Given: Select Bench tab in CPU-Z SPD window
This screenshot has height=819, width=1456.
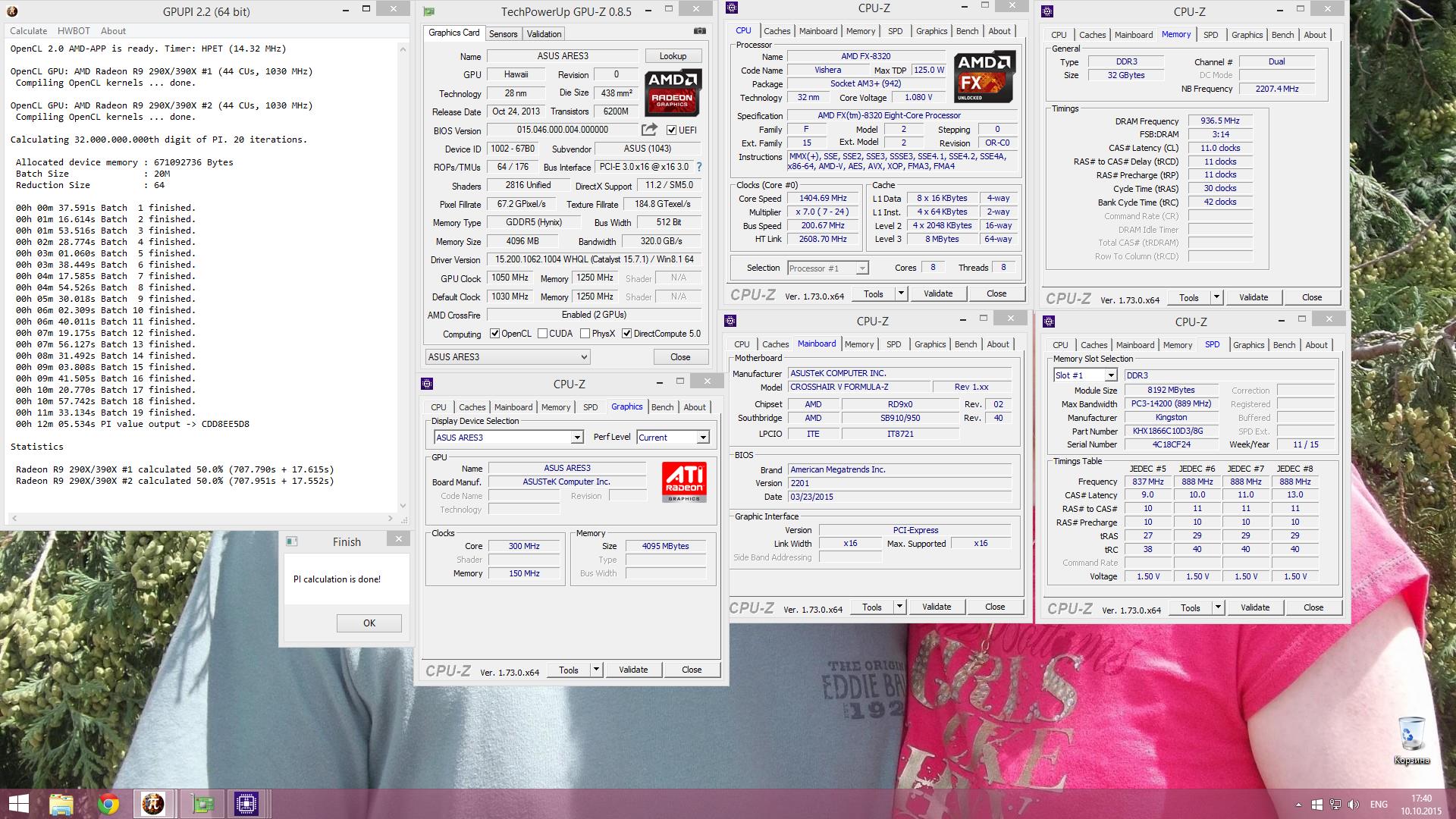Looking at the screenshot, I should [x=1284, y=345].
